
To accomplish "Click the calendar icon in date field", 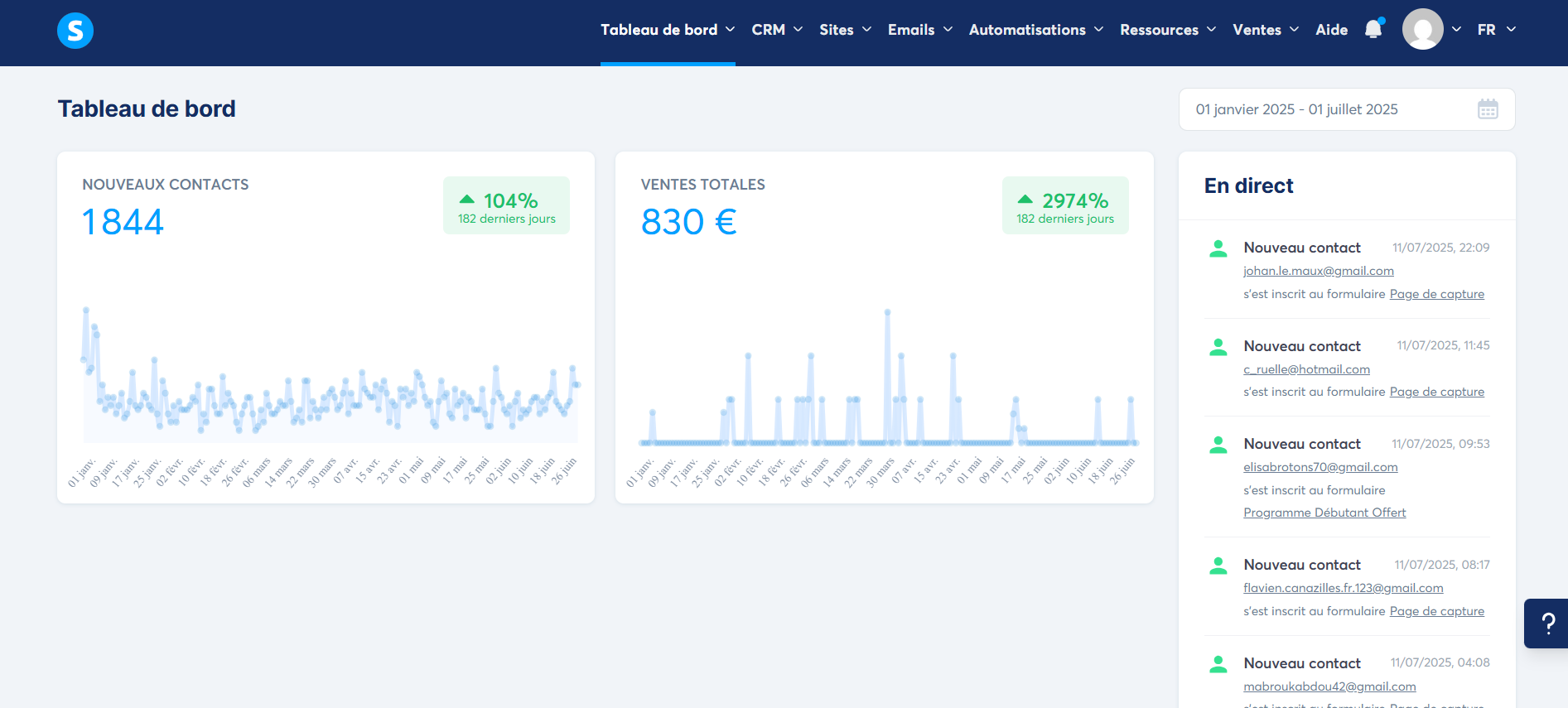I will (1488, 109).
